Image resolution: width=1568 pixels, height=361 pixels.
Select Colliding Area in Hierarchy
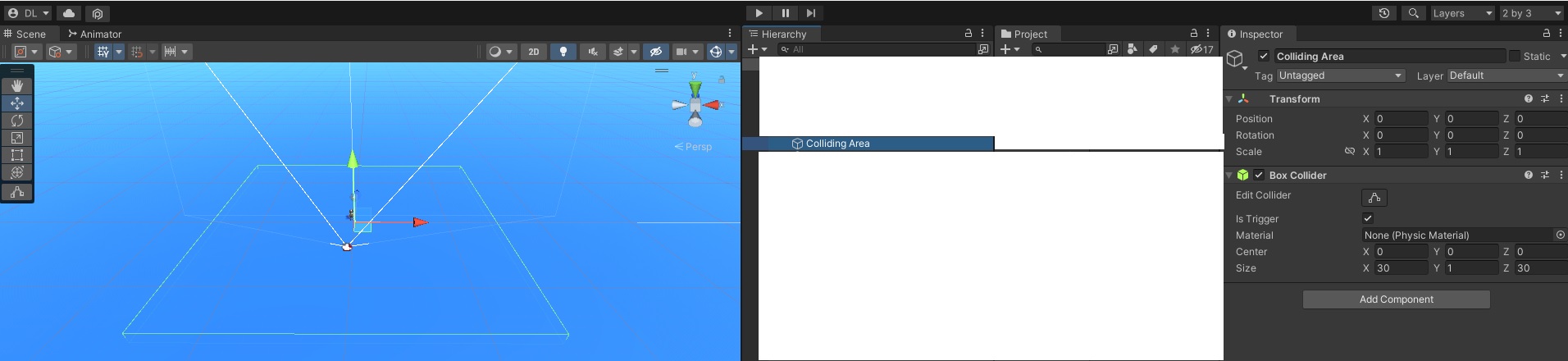pyautogui.click(x=868, y=144)
